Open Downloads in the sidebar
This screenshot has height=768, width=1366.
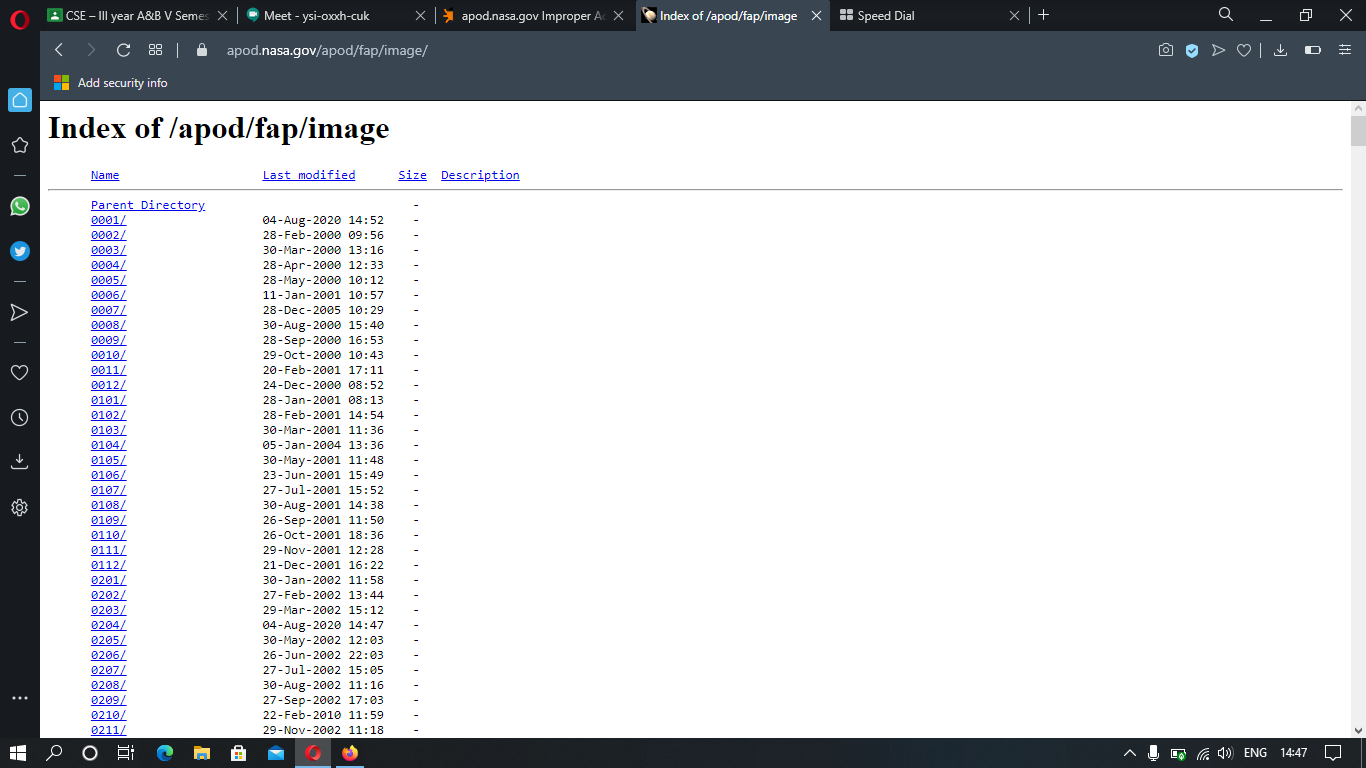(19, 462)
